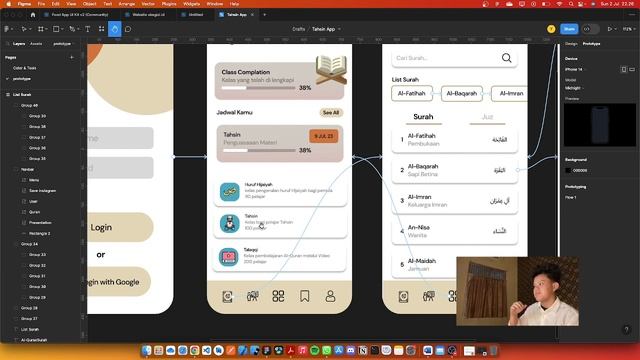Viewport: 640px width, 360px height.
Task: Open the Pen tool dropdown arrow
Action: click(78, 29)
